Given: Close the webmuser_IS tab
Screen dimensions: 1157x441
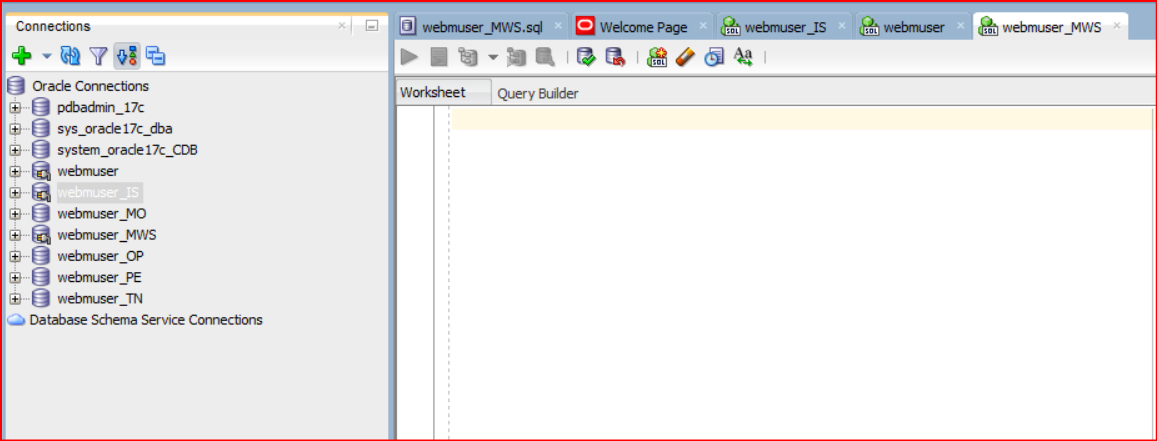Looking at the screenshot, I should (842, 26).
